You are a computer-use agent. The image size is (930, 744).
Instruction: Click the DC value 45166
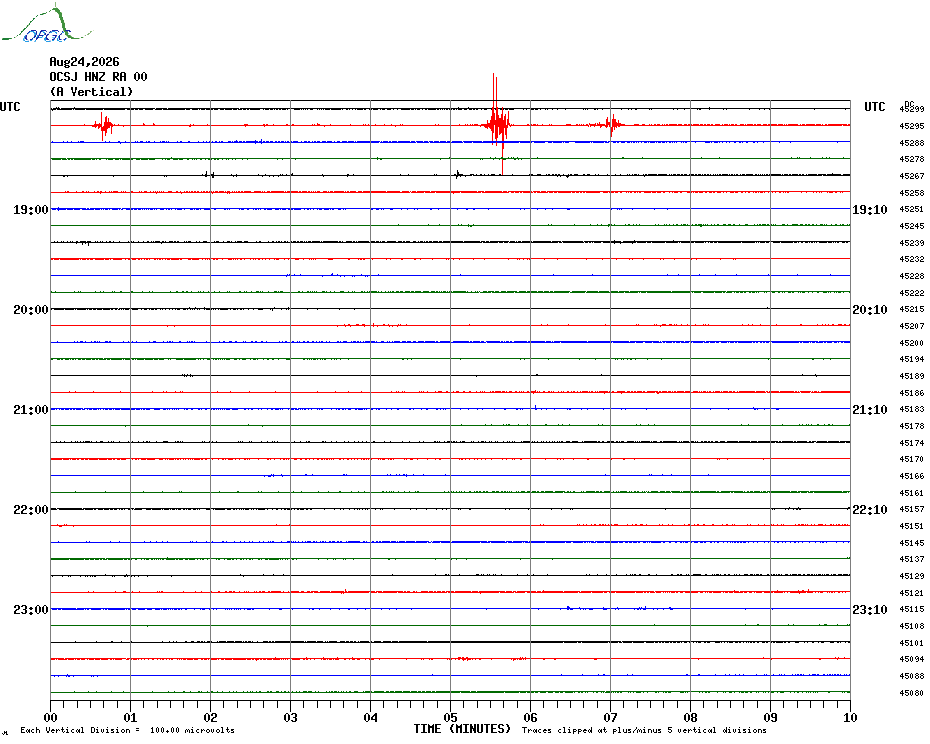click(912, 476)
